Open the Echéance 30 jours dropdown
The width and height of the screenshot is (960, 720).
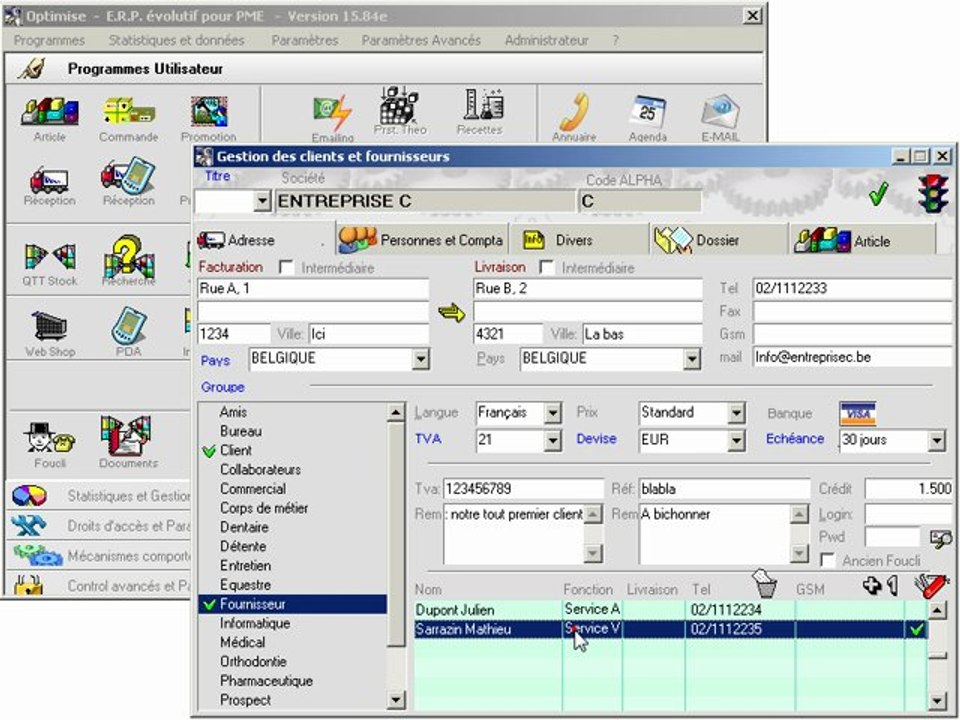coord(936,440)
